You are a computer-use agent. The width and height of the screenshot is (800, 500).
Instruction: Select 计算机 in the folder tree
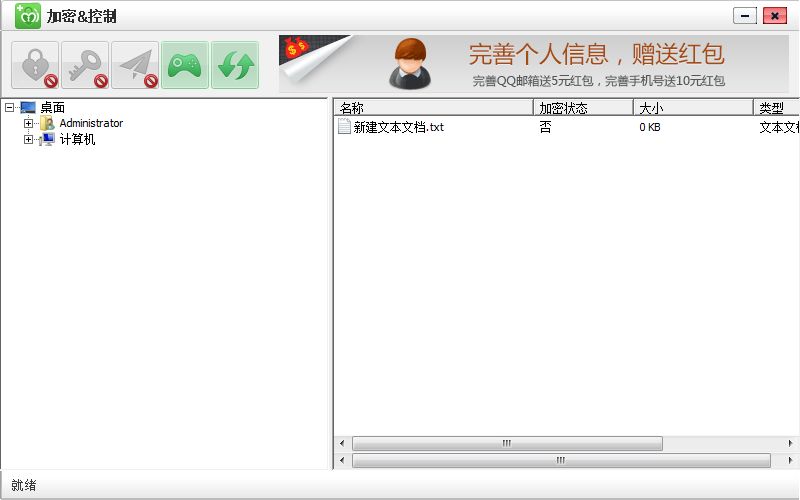pyautogui.click(x=78, y=139)
